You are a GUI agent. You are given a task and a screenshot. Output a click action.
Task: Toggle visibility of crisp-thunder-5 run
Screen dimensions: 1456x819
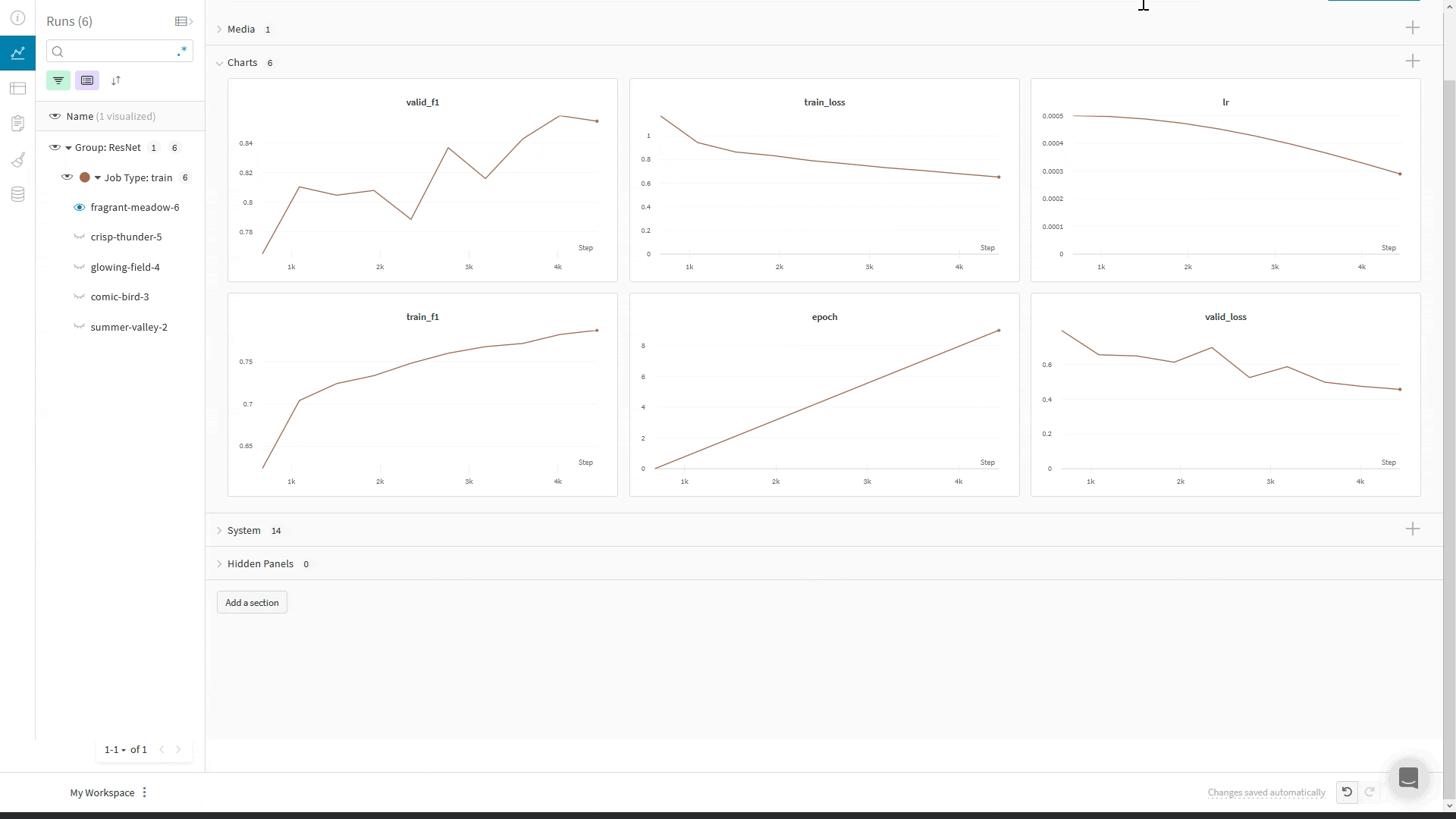[x=79, y=237]
